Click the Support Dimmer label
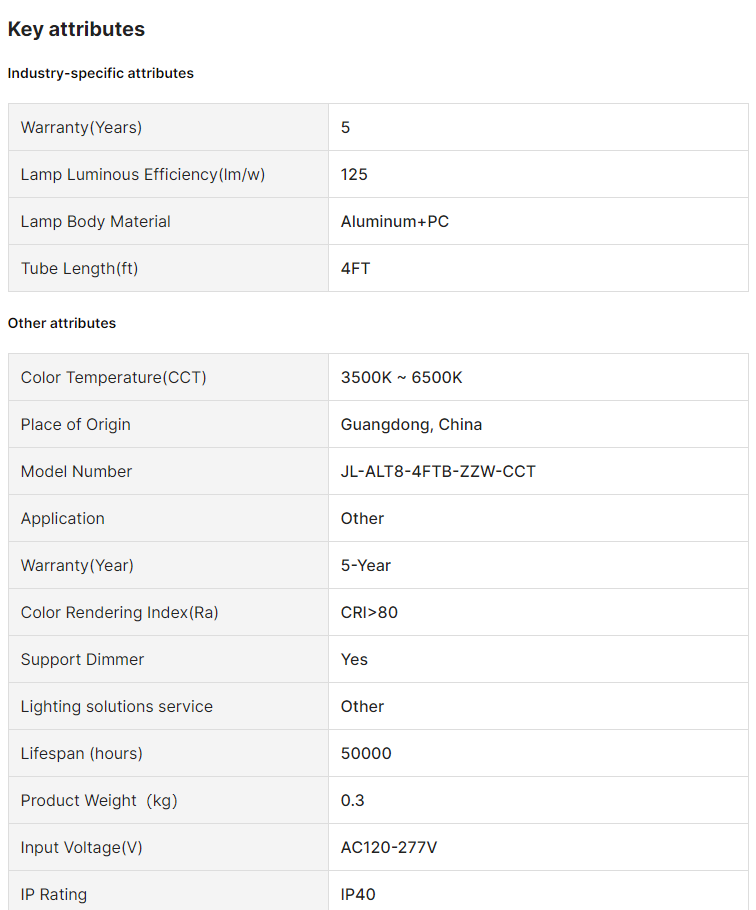The width and height of the screenshot is (756, 910). 82,659
